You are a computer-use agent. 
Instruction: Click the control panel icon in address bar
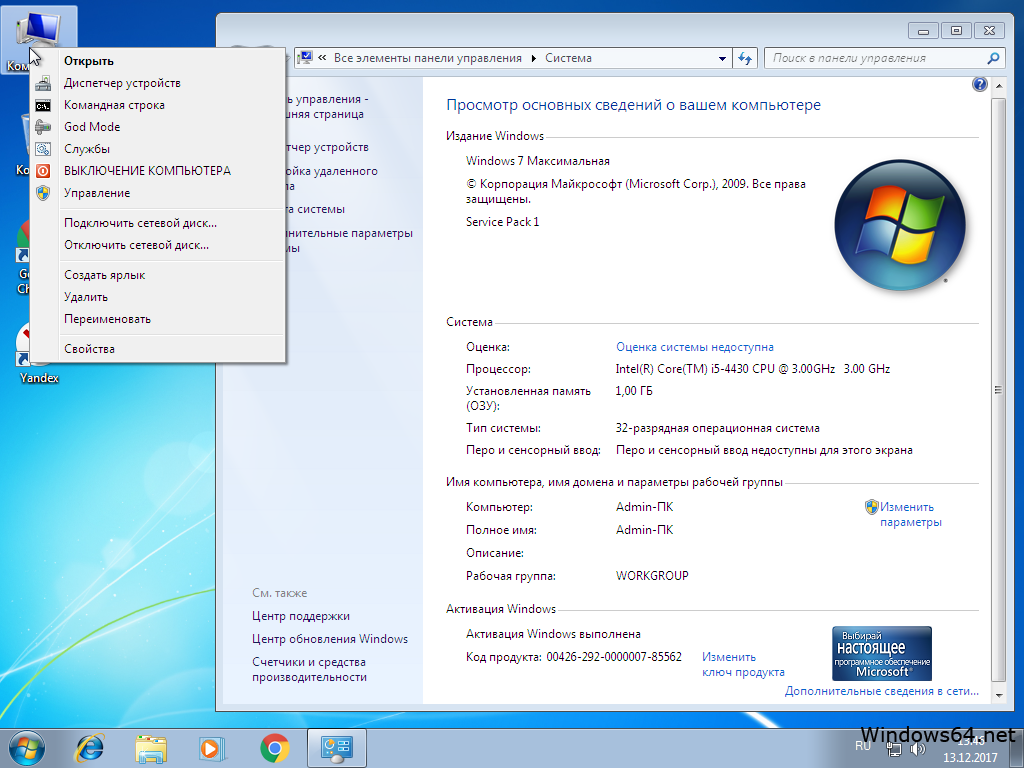pos(304,58)
